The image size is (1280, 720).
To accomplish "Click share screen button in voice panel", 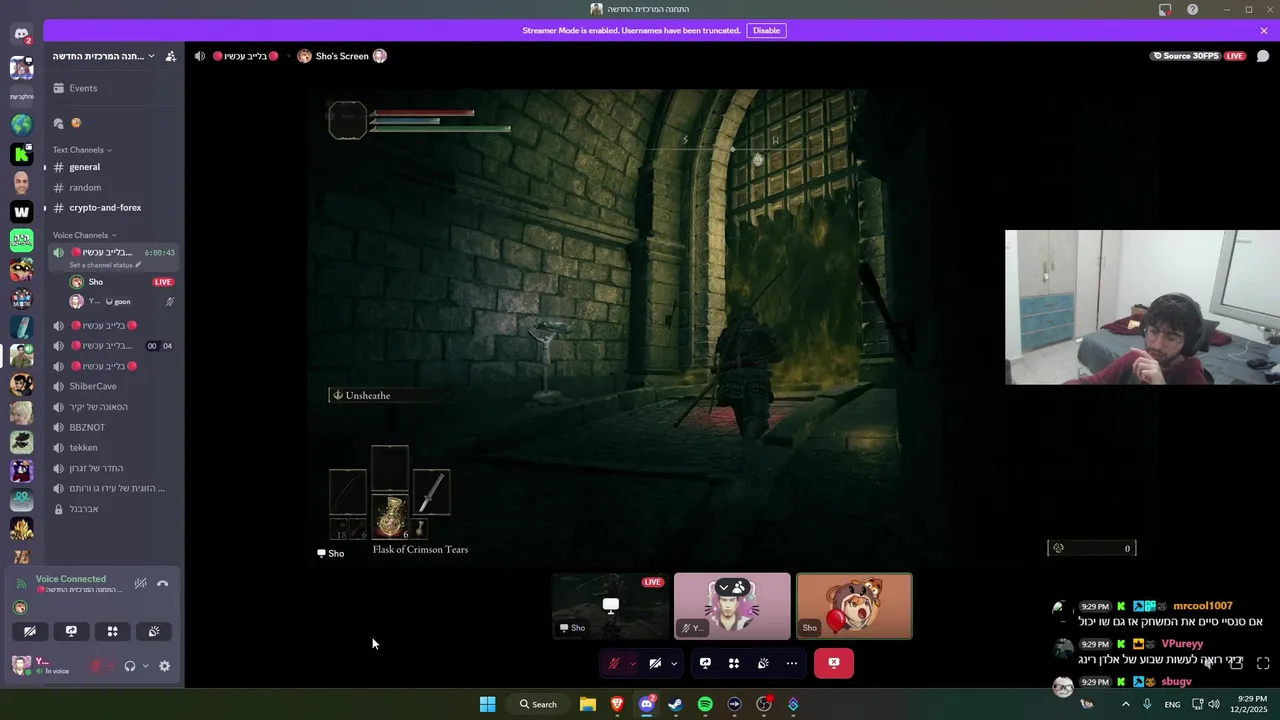I will click(71, 631).
